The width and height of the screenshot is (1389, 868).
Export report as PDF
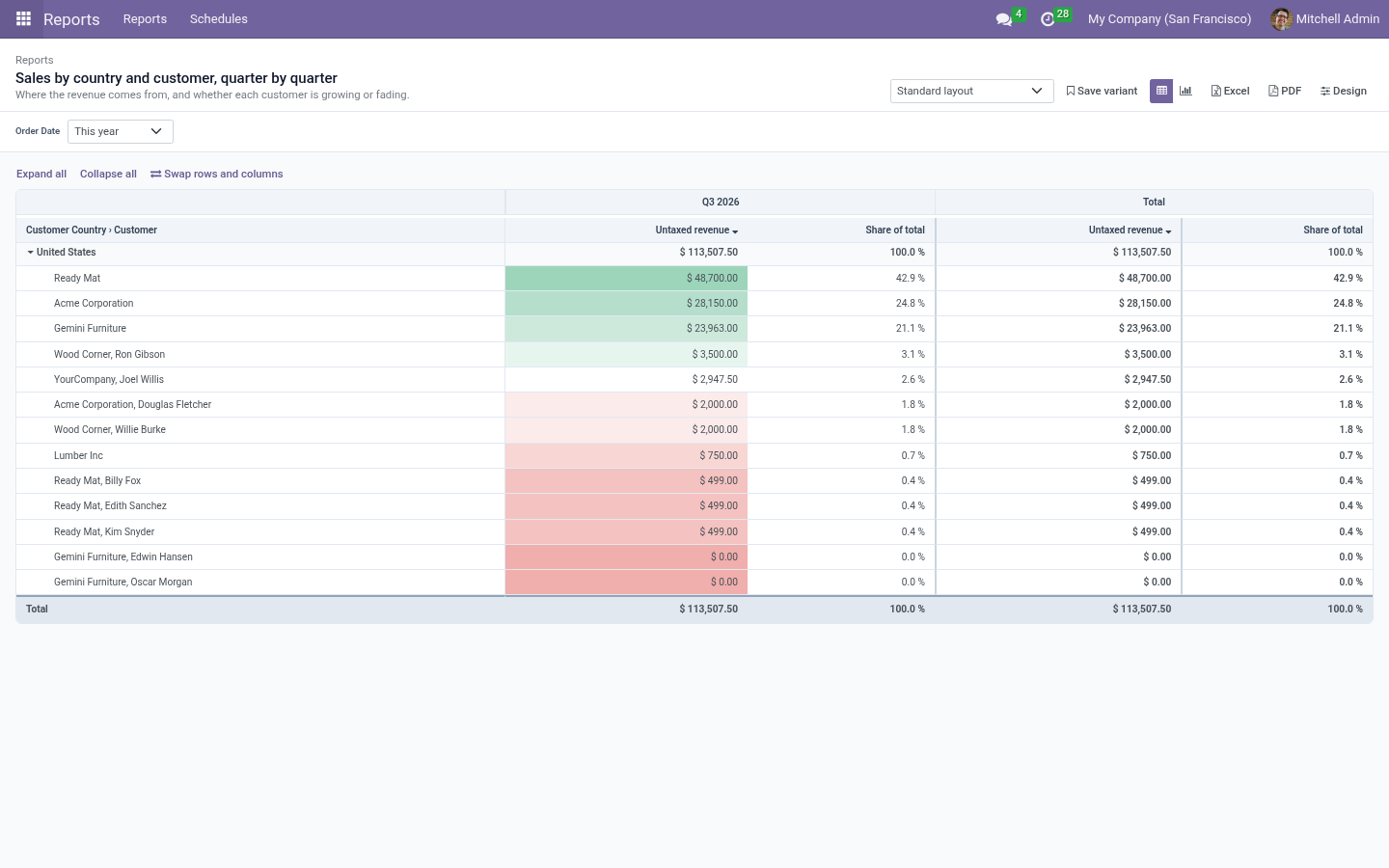[x=1285, y=91]
